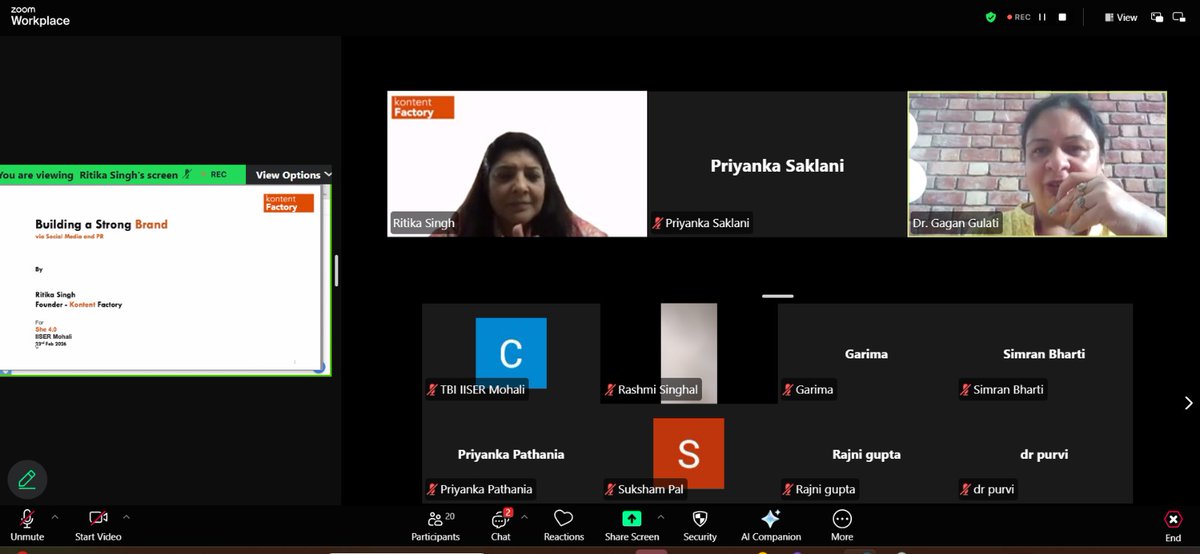This screenshot has width=1200, height=554.
Task: Click the shared screen panel resize handle
Action: 336,270
